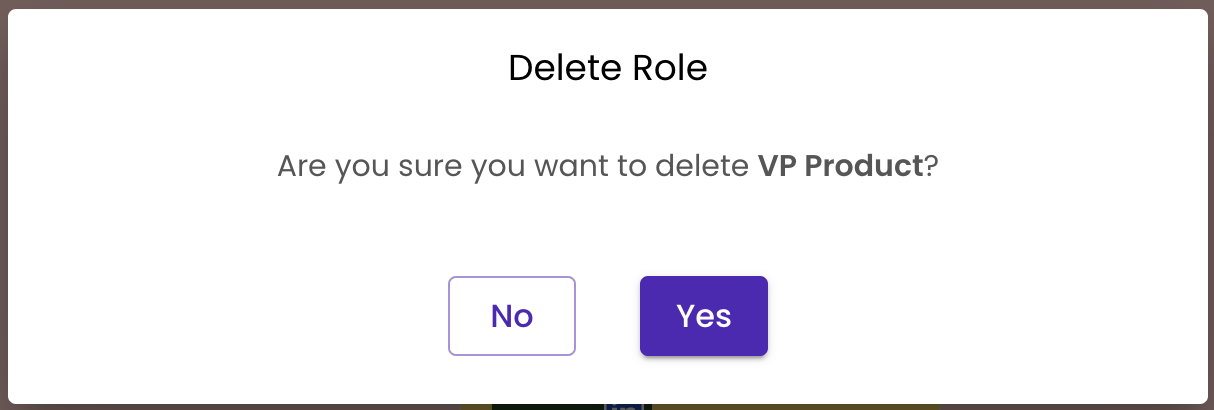Viewport: 1214px width, 410px height.
Task: Click the bold VP Product role name
Action: coord(840,165)
